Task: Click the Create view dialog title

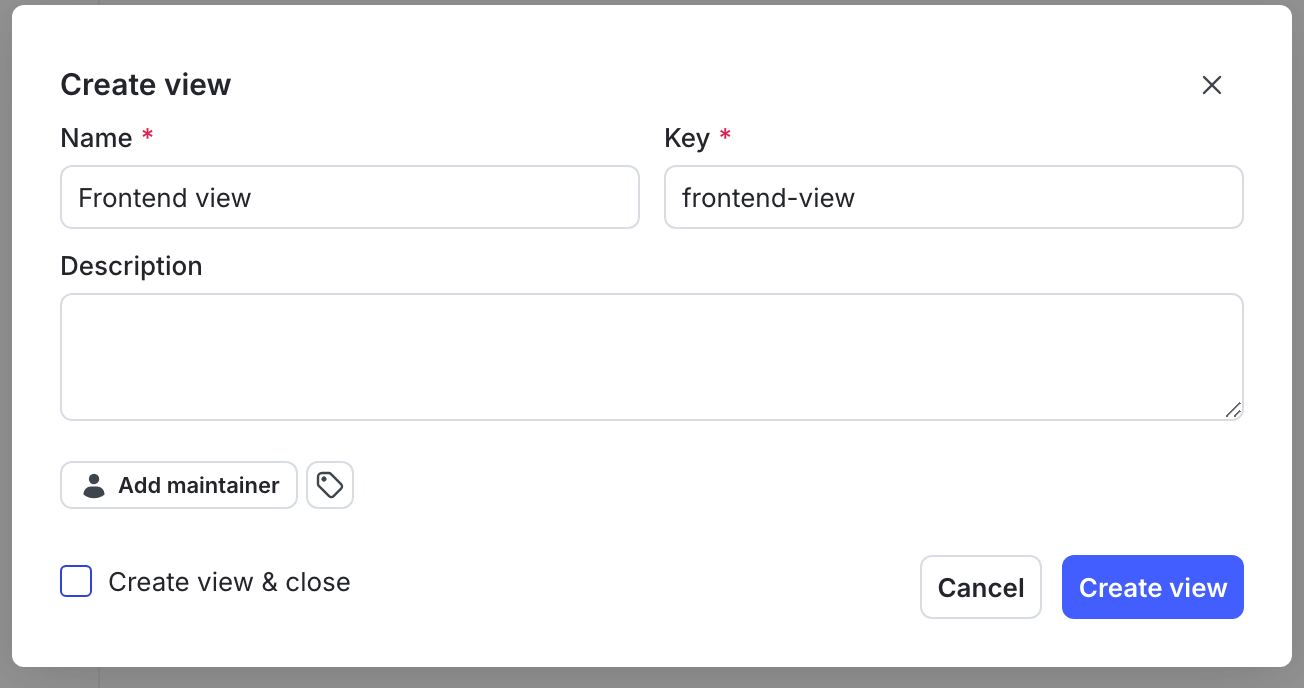Action: click(145, 84)
